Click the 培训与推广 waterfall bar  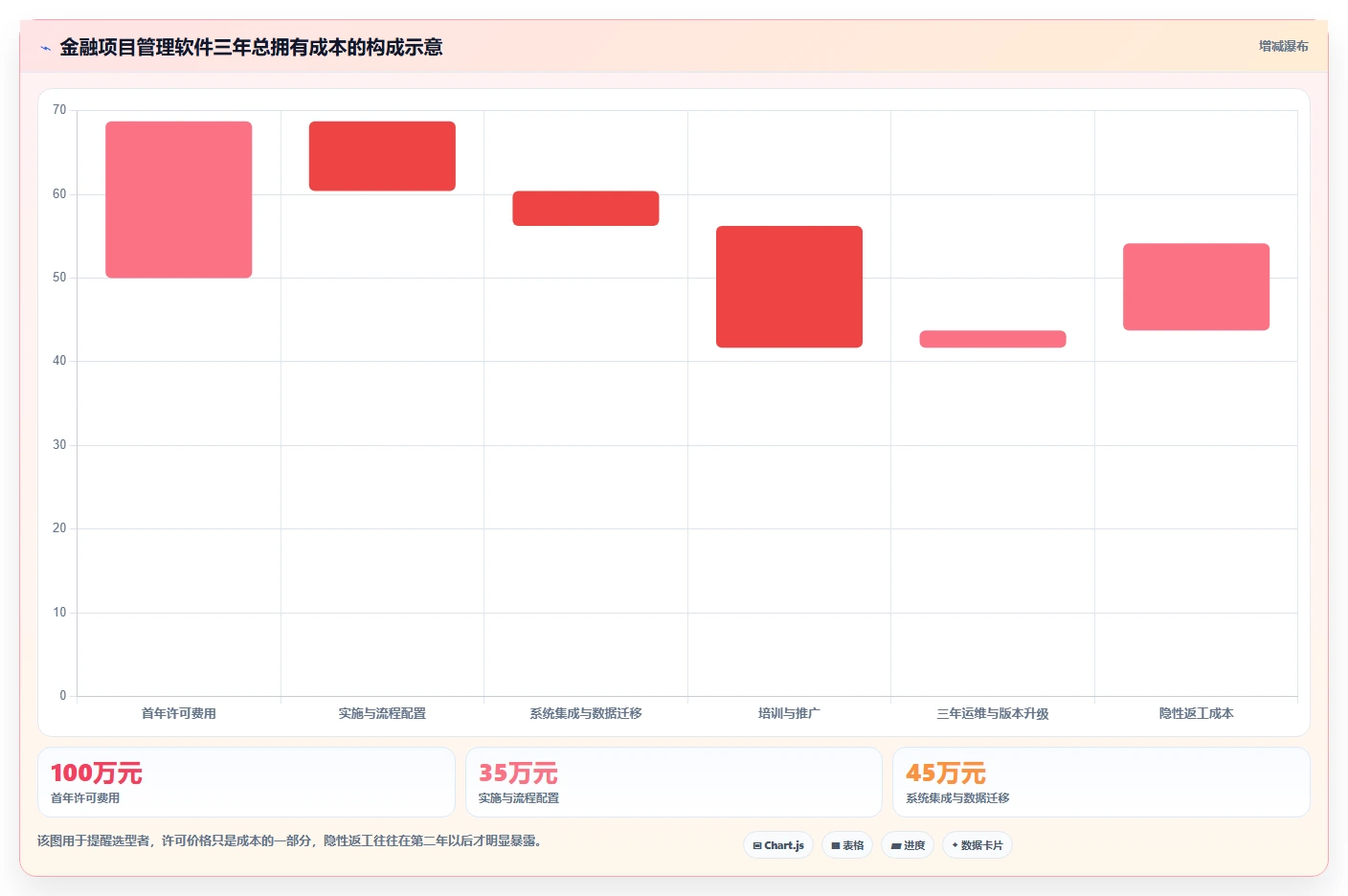(789, 286)
